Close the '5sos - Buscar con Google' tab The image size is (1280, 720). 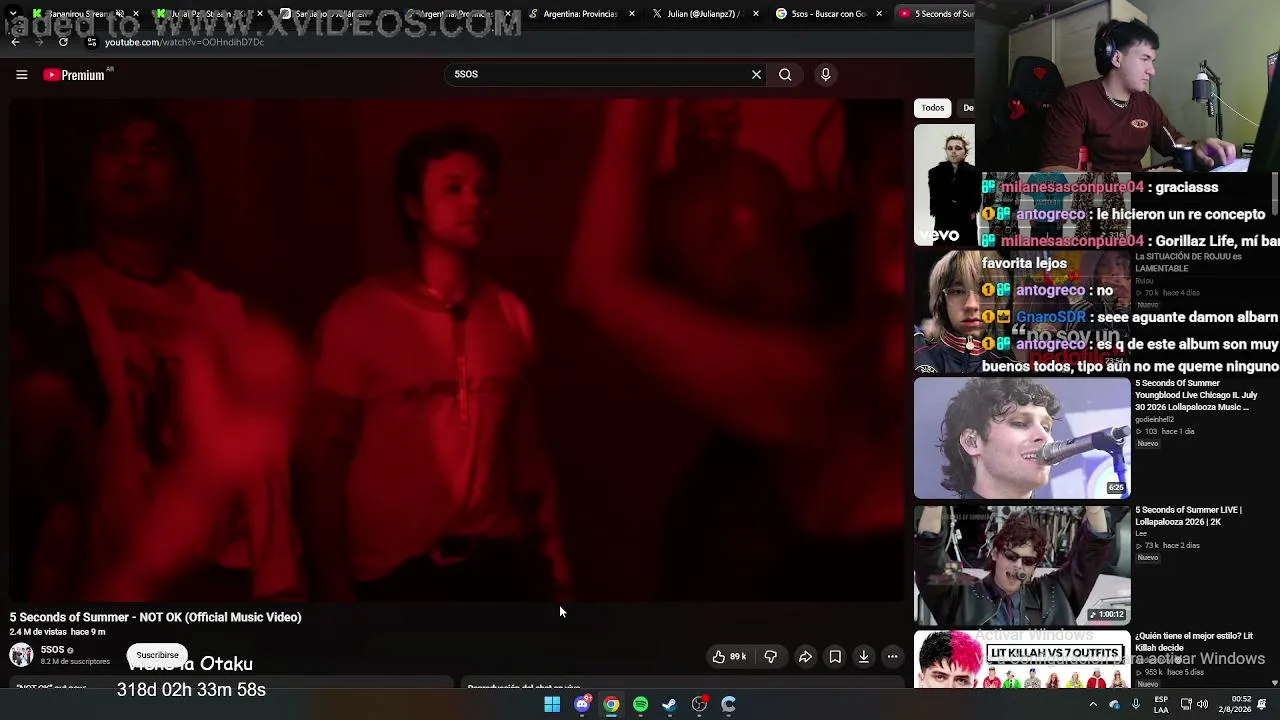[879, 14]
